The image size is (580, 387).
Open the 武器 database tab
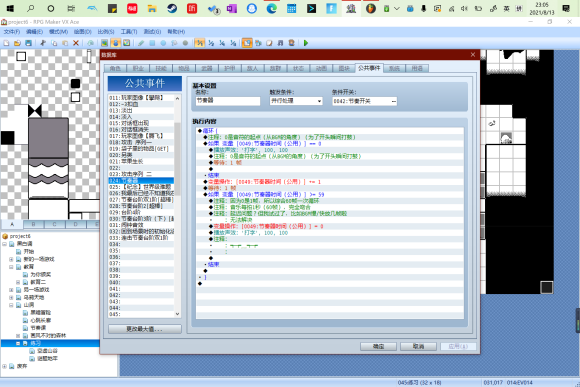(207, 68)
